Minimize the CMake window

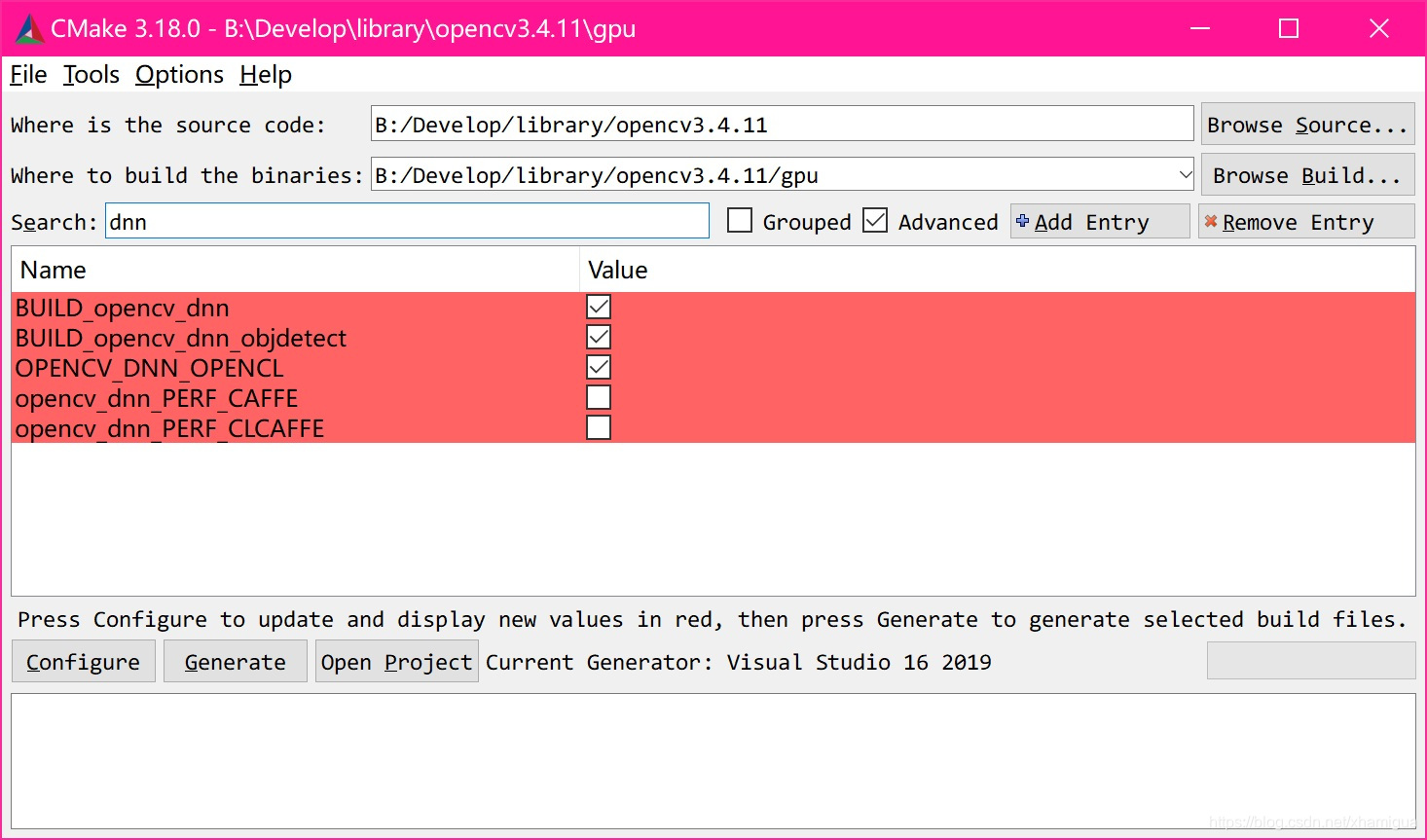[x=1200, y=28]
